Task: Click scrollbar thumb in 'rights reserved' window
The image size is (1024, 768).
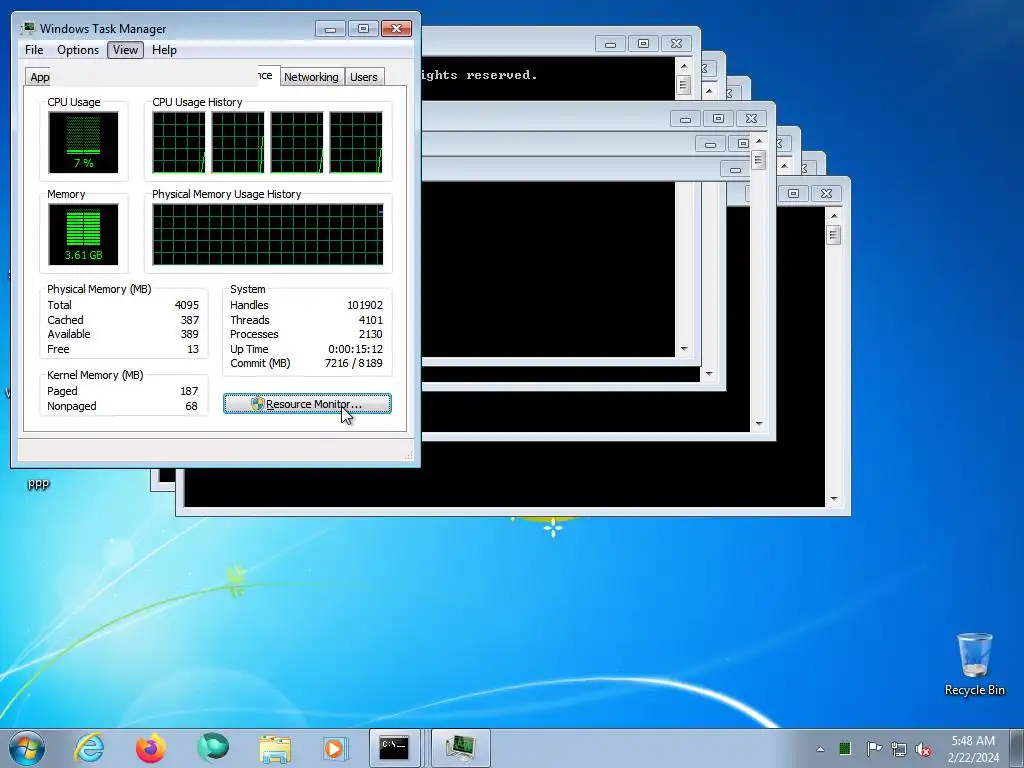Action: 684,85
